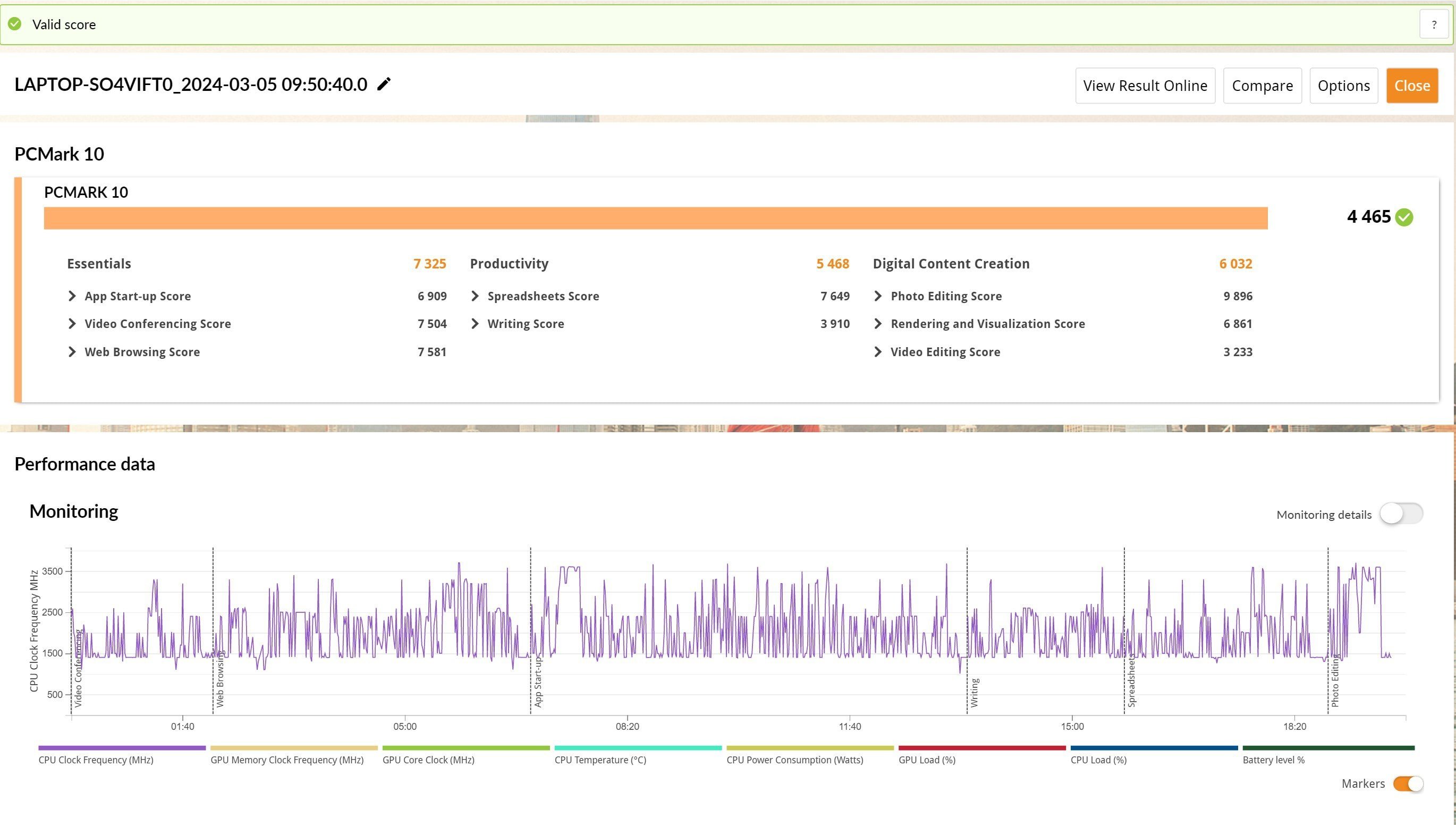Expand the App Start-up Score details

[71, 296]
